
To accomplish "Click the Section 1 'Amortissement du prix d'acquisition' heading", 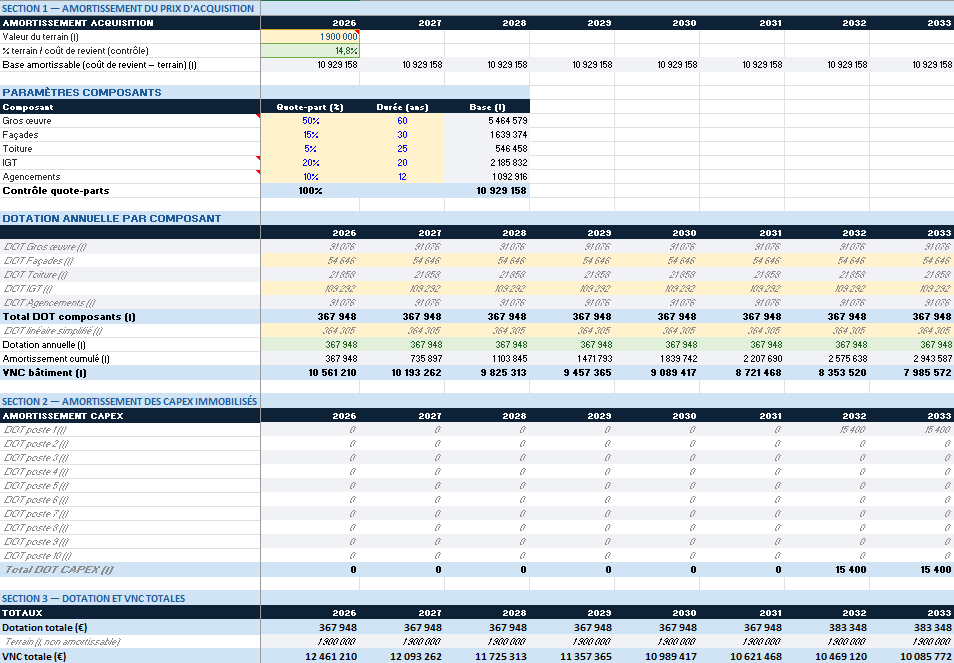I will pos(128,9).
